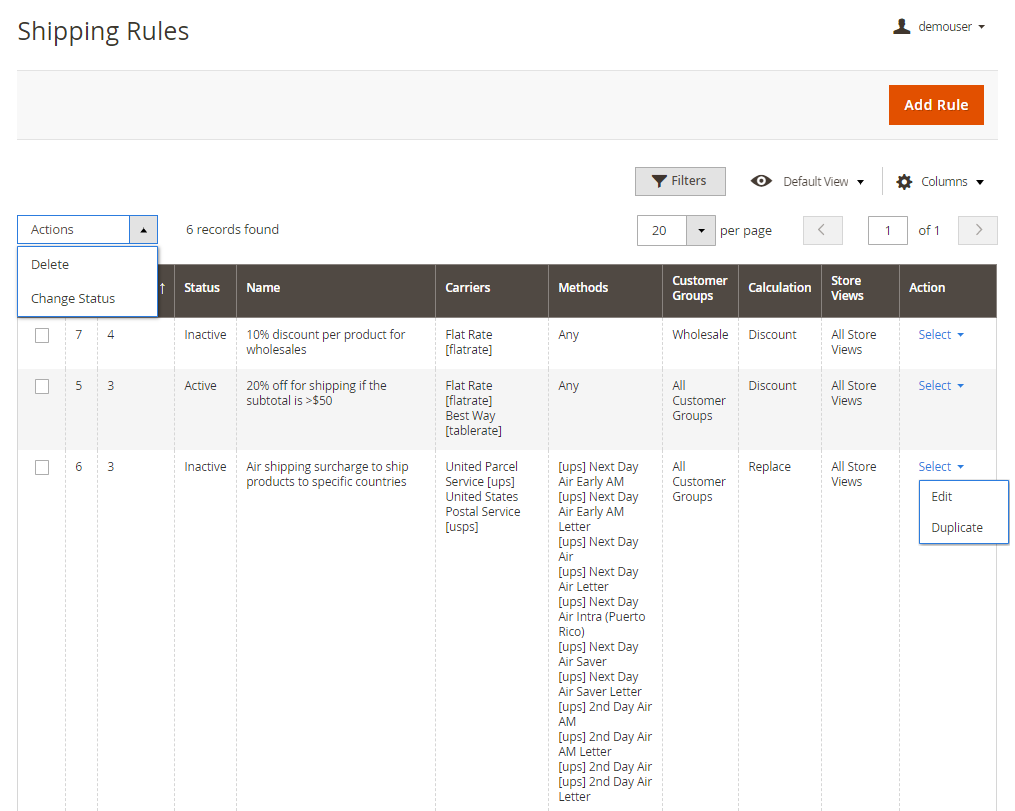This screenshot has height=811, width=1015.
Task: Click the page number input field
Action: pos(887,230)
